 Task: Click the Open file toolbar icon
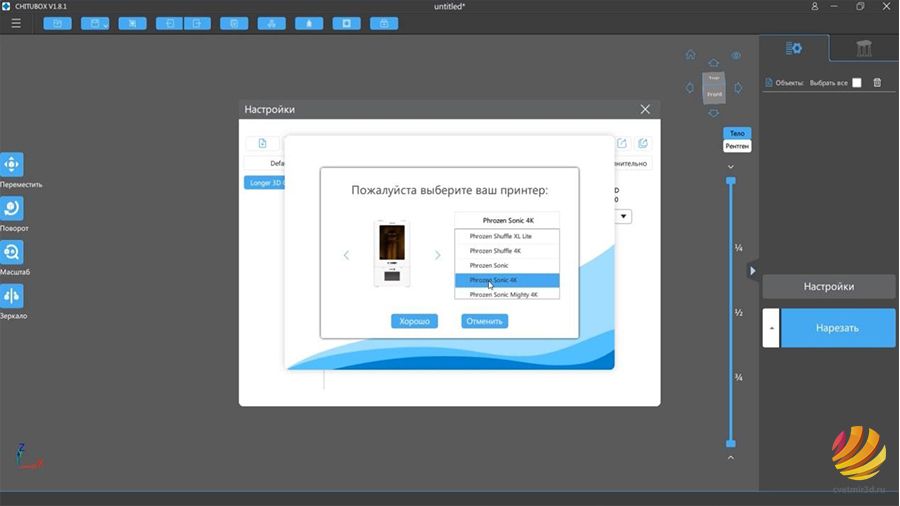(x=57, y=24)
